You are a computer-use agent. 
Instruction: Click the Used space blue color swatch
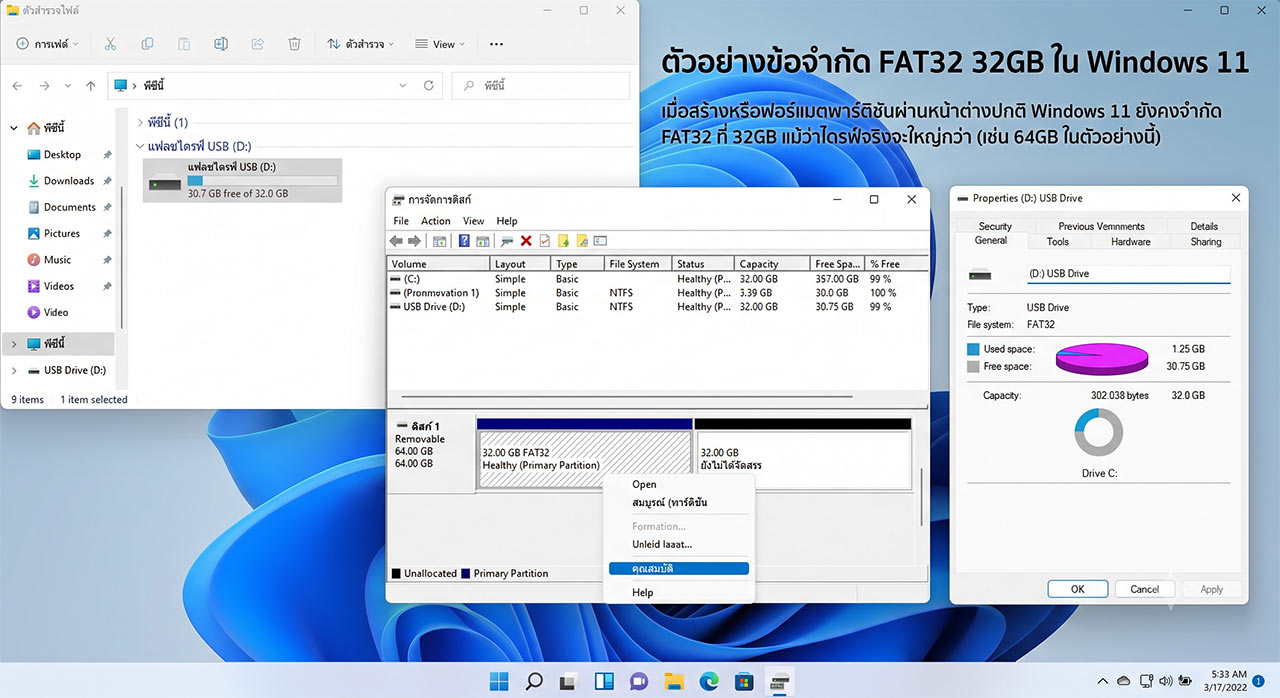tap(974, 350)
